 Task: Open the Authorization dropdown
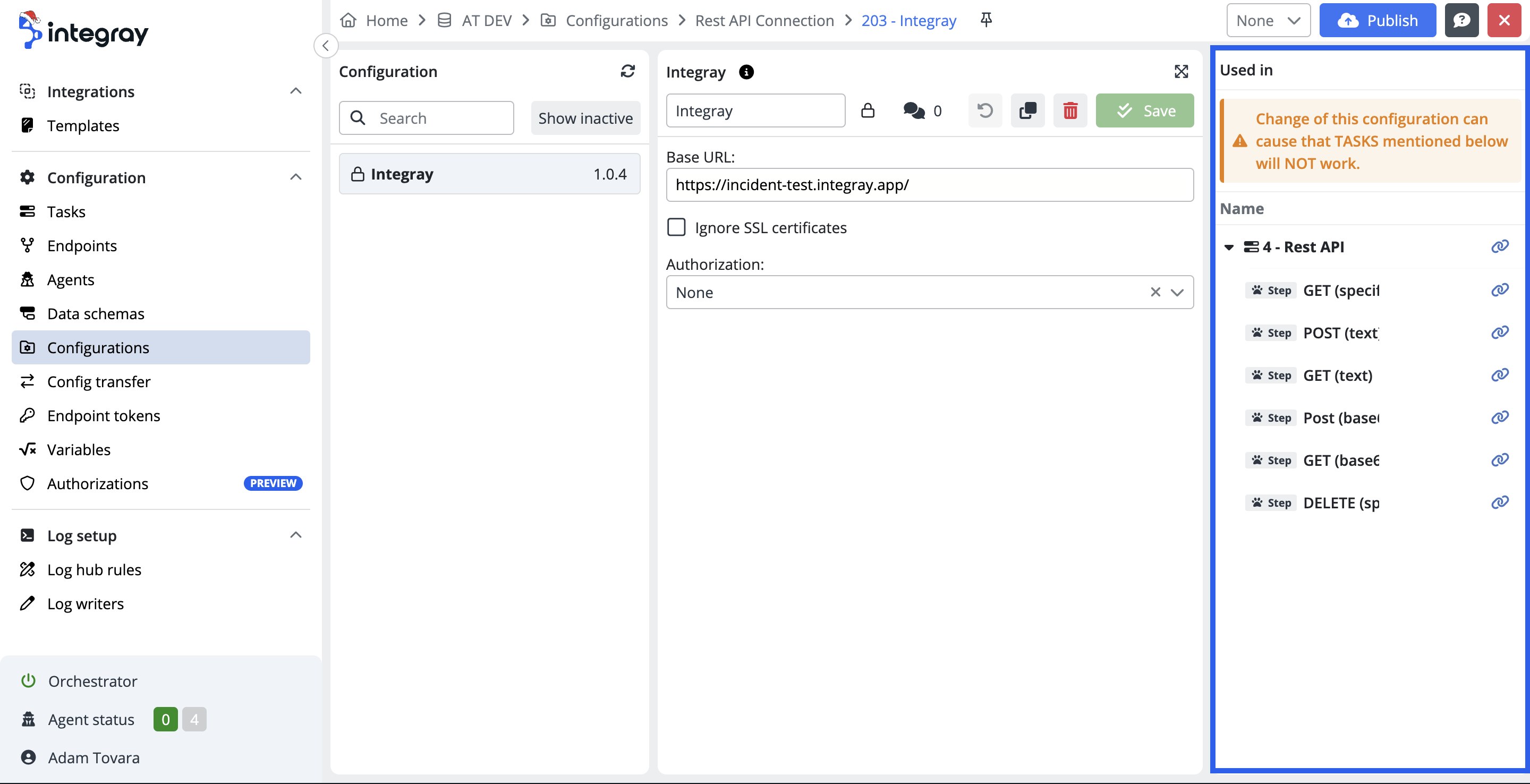tap(1177, 292)
